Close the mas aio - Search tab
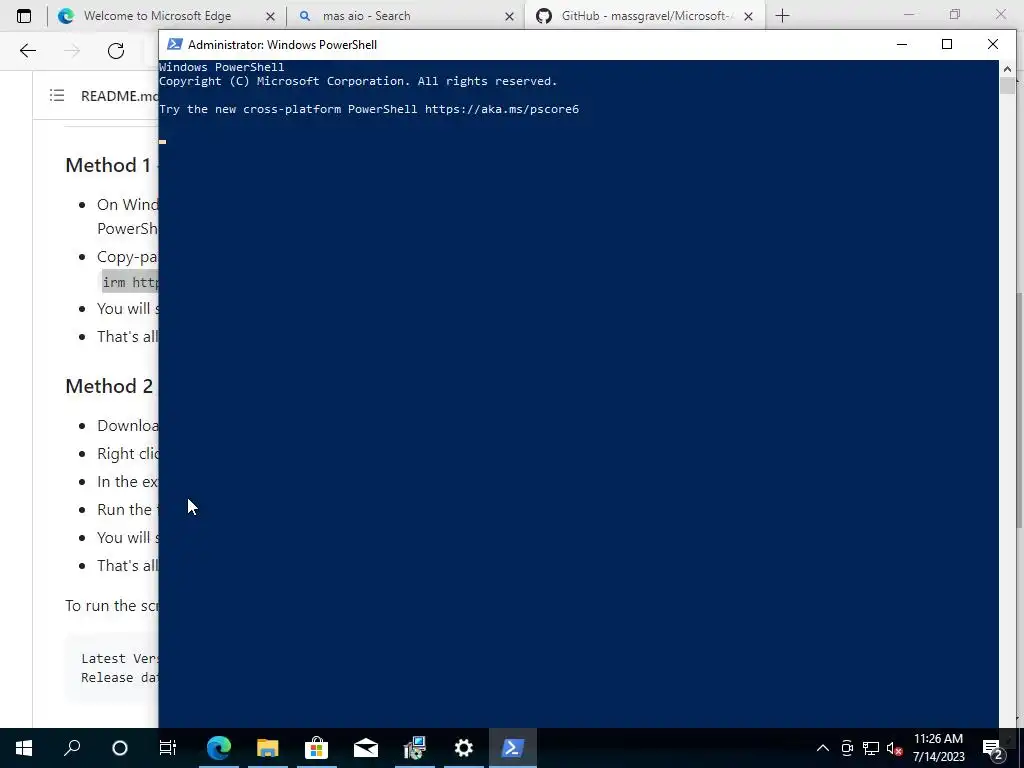1024x768 pixels. 509,16
